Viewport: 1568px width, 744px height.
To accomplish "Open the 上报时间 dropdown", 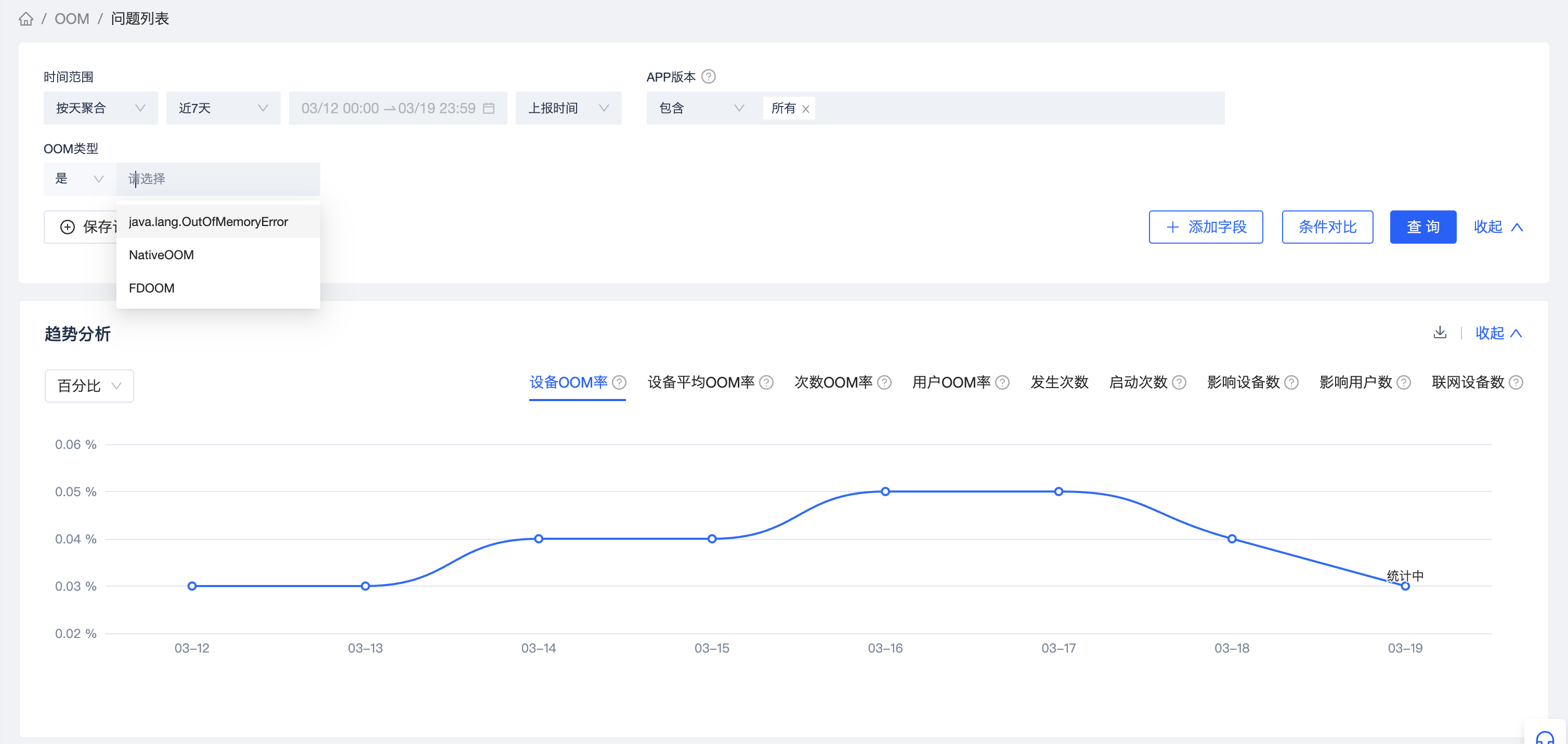I will click(x=569, y=108).
